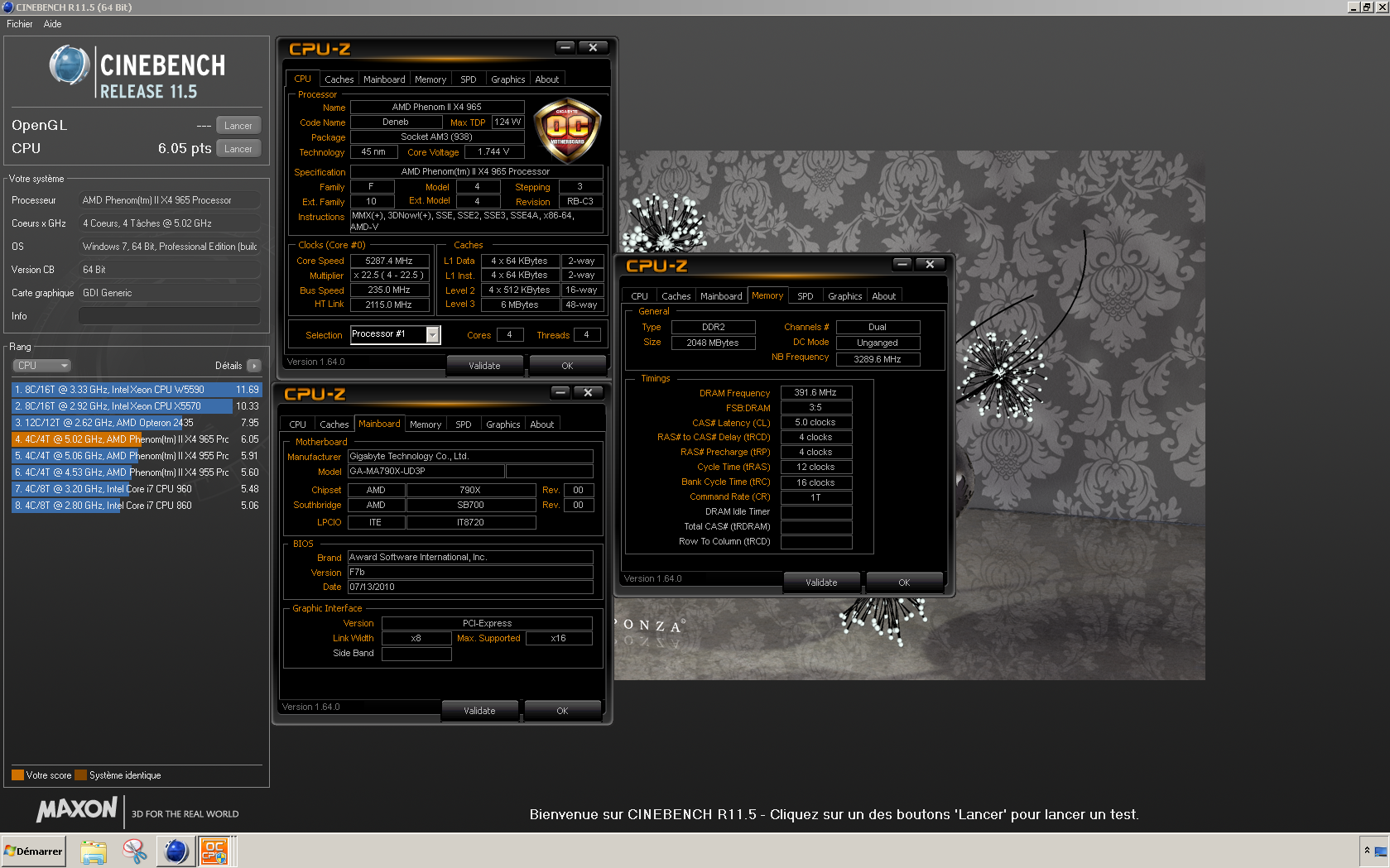The height and width of the screenshot is (868, 1390).
Task: Open Caches tab in top CPU-Z window
Action: coord(339,79)
